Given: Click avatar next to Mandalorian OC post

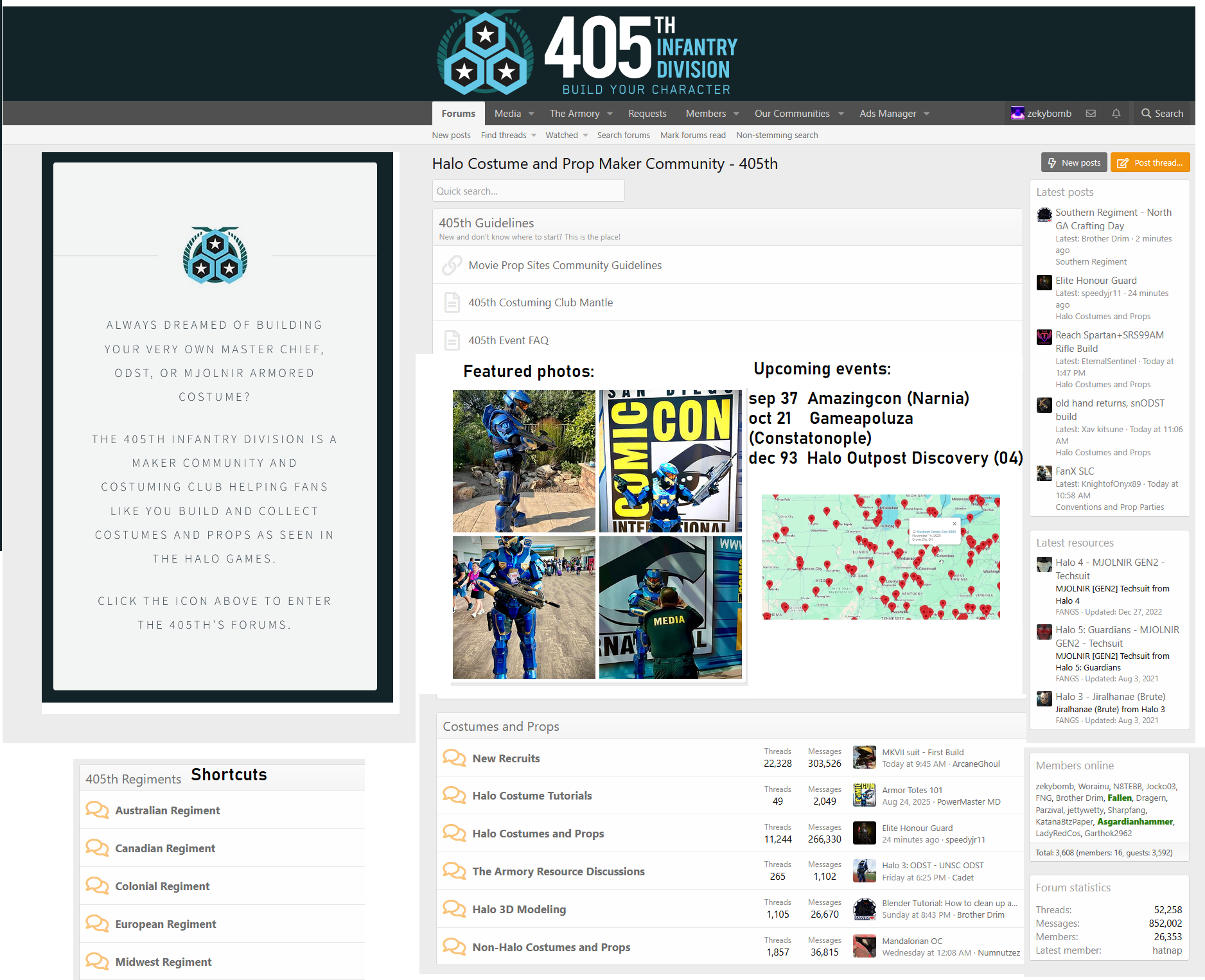Looking at the screenshot, I should [x=865, y=946].
